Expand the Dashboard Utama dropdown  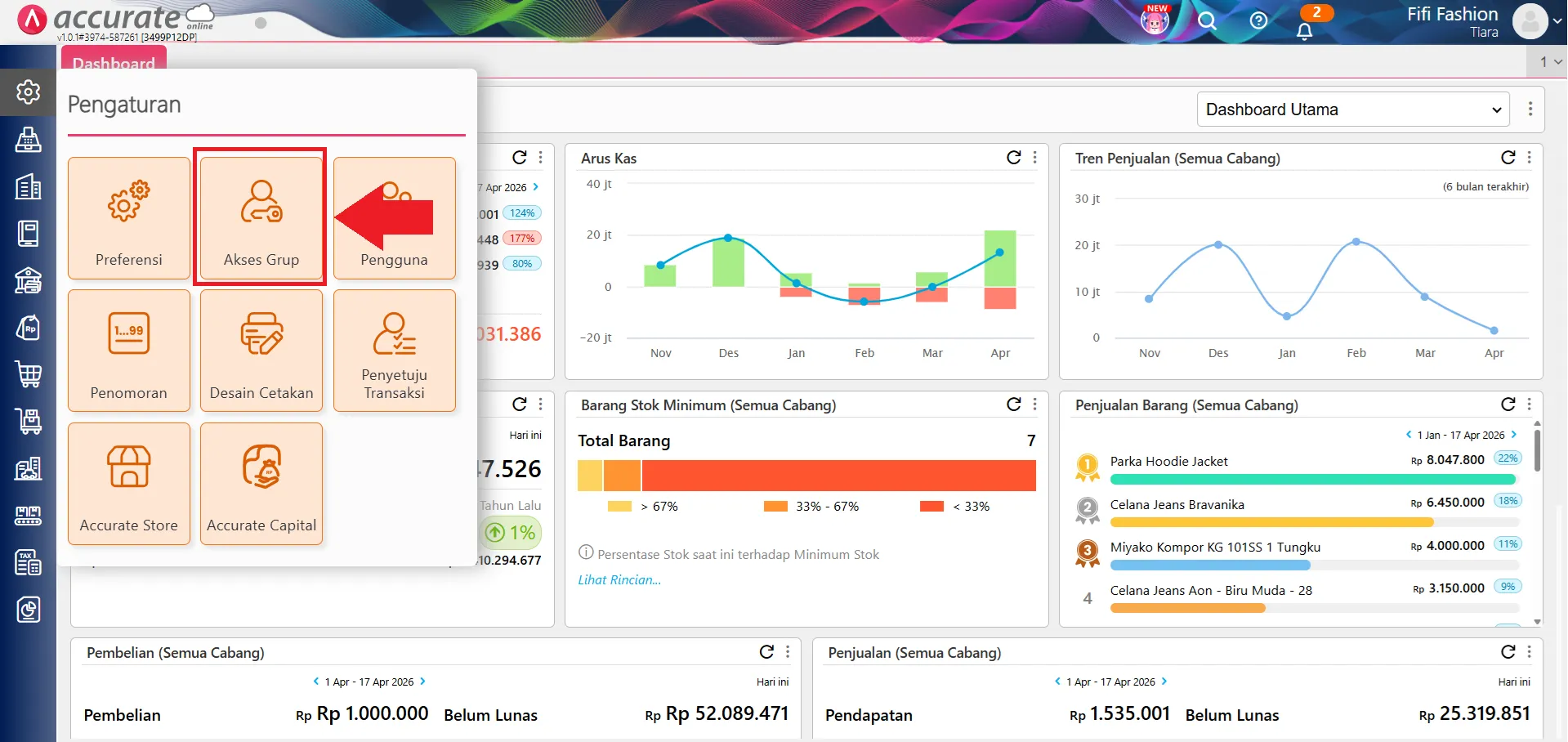[x=1353, y=110]
